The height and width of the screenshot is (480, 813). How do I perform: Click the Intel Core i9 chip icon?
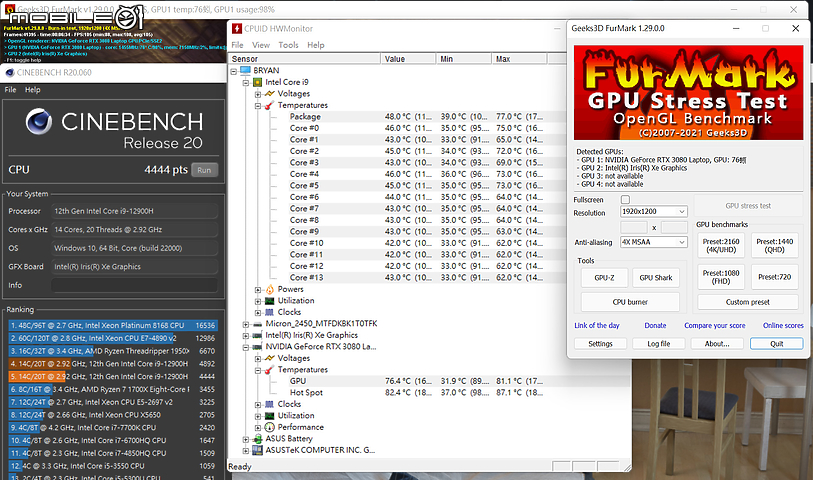click(257, 82)
